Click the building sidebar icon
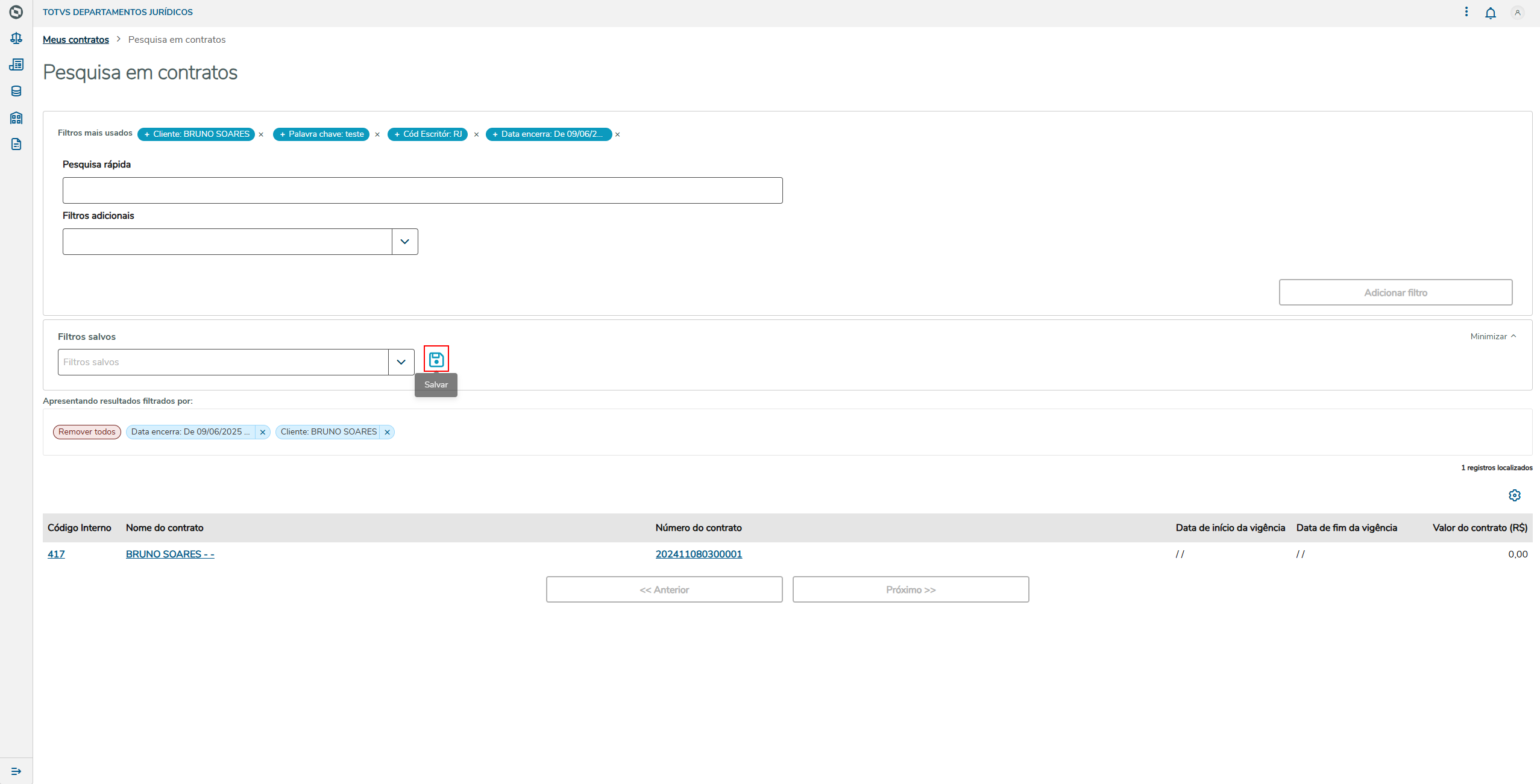 16,118
